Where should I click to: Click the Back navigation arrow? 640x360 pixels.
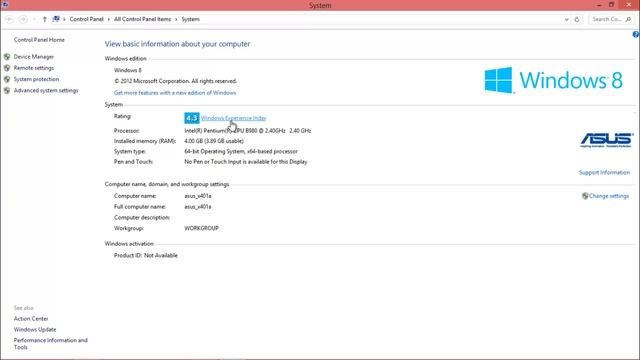(10, 19)
